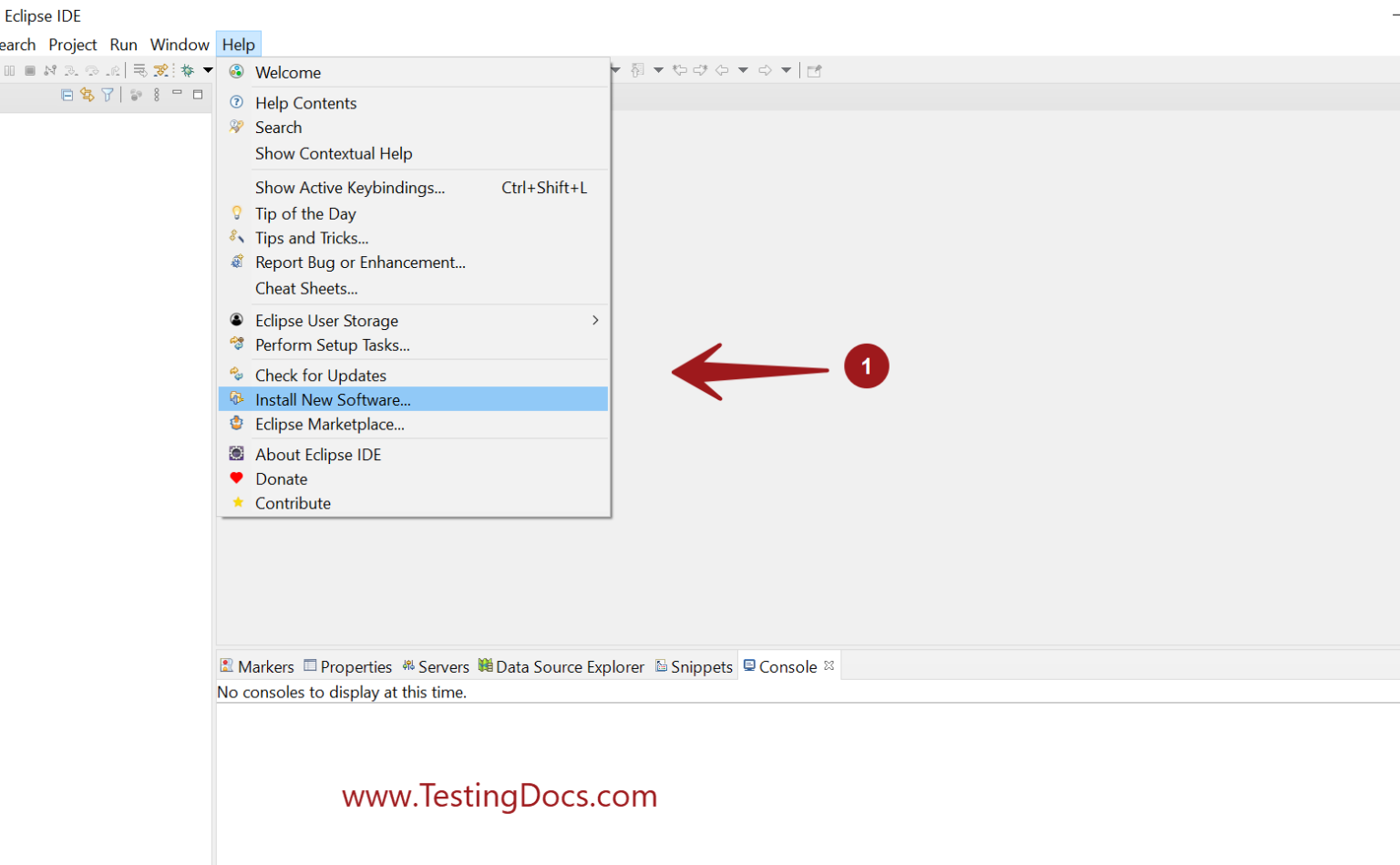Screen dimensions: 1400x865
Task: Choose Install New Software from the Help menu
Action: tap(333, 399)
